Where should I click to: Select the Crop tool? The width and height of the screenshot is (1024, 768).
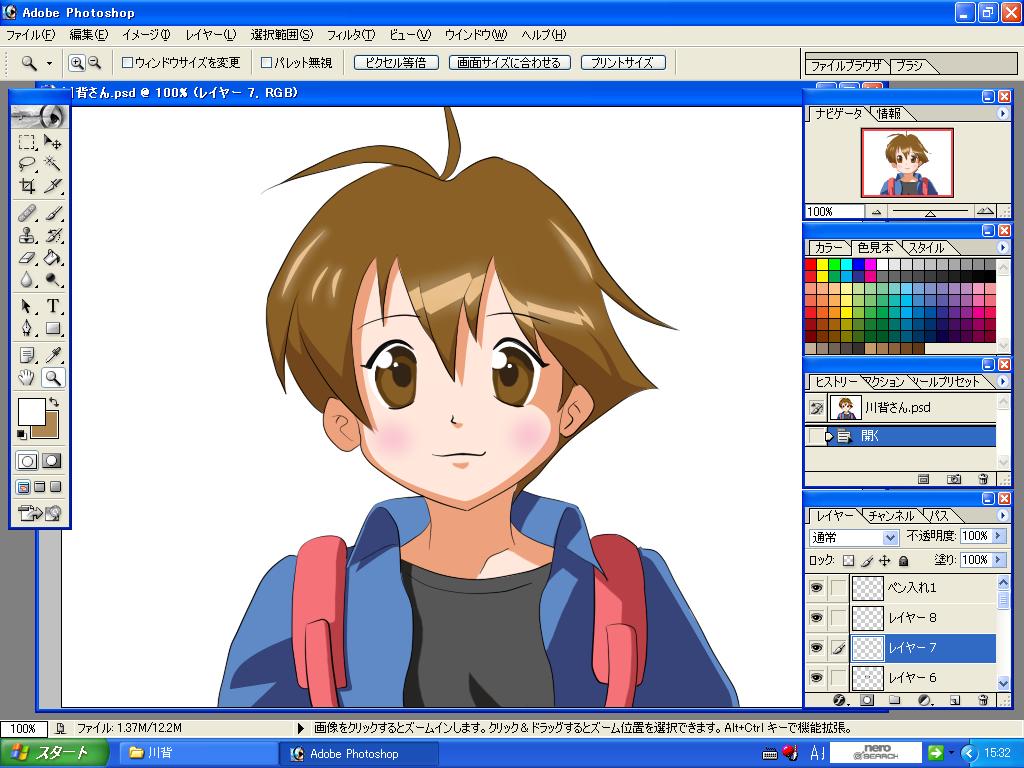pos(27,186)
